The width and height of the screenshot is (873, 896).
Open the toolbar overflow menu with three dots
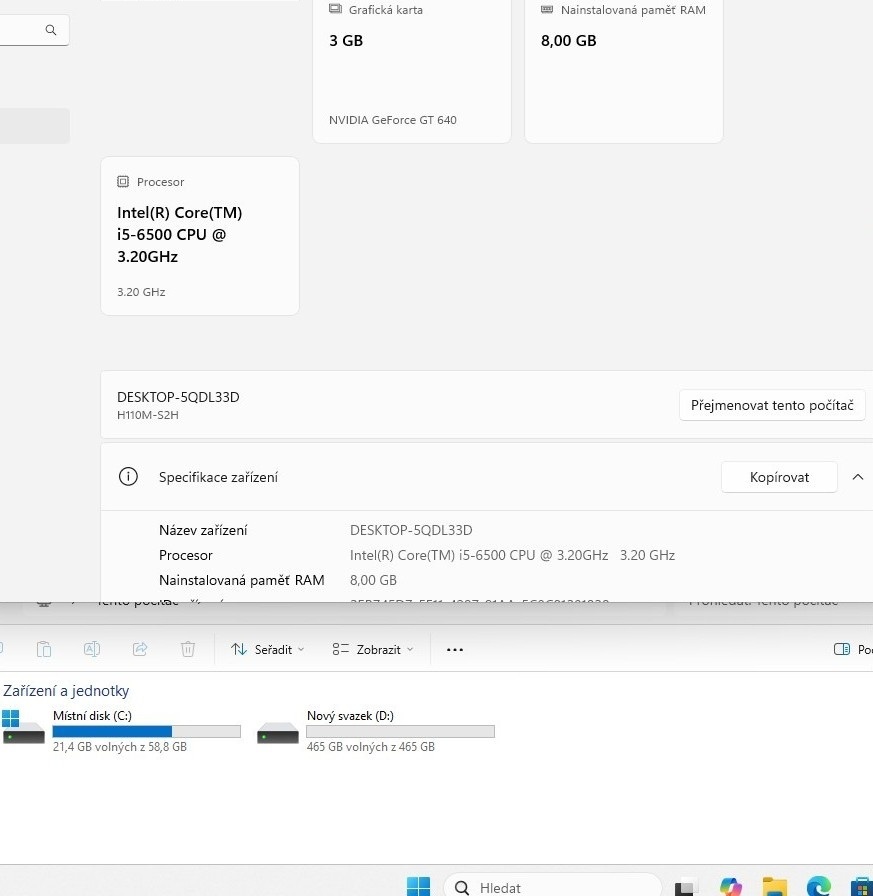pyautogui.click(x=455, y=649)
